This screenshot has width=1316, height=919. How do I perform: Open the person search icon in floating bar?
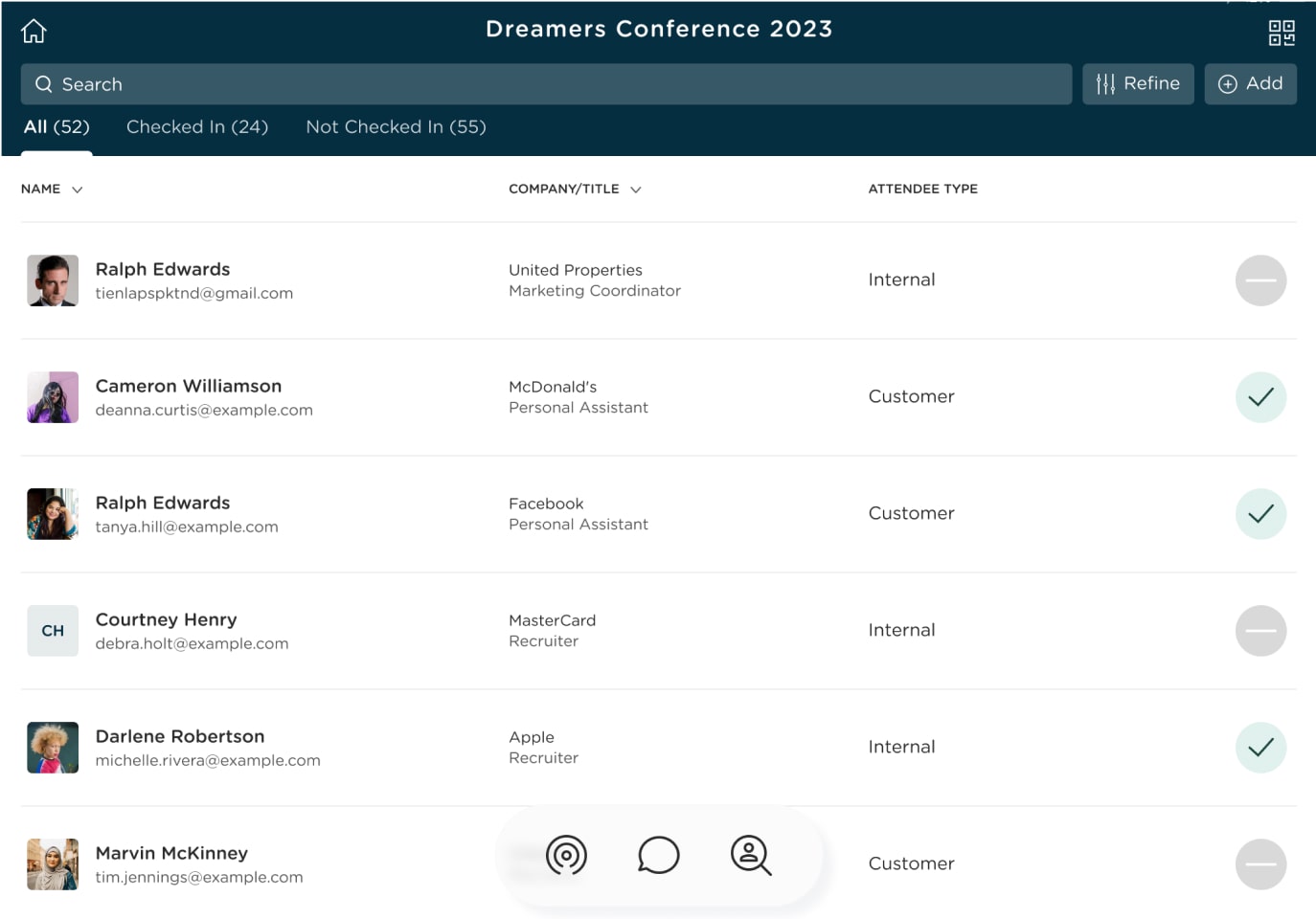tap(751, 855)
